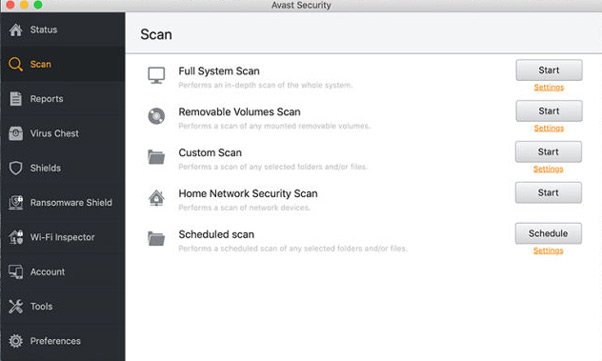Start the Custom Scan

(548, 152)
